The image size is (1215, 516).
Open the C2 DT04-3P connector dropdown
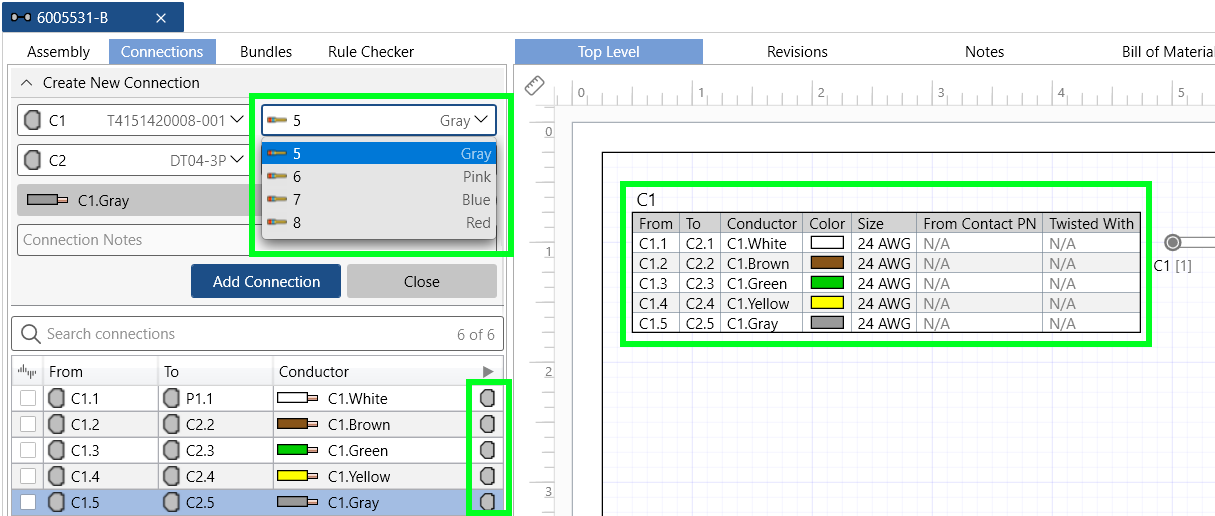[134, 160]
